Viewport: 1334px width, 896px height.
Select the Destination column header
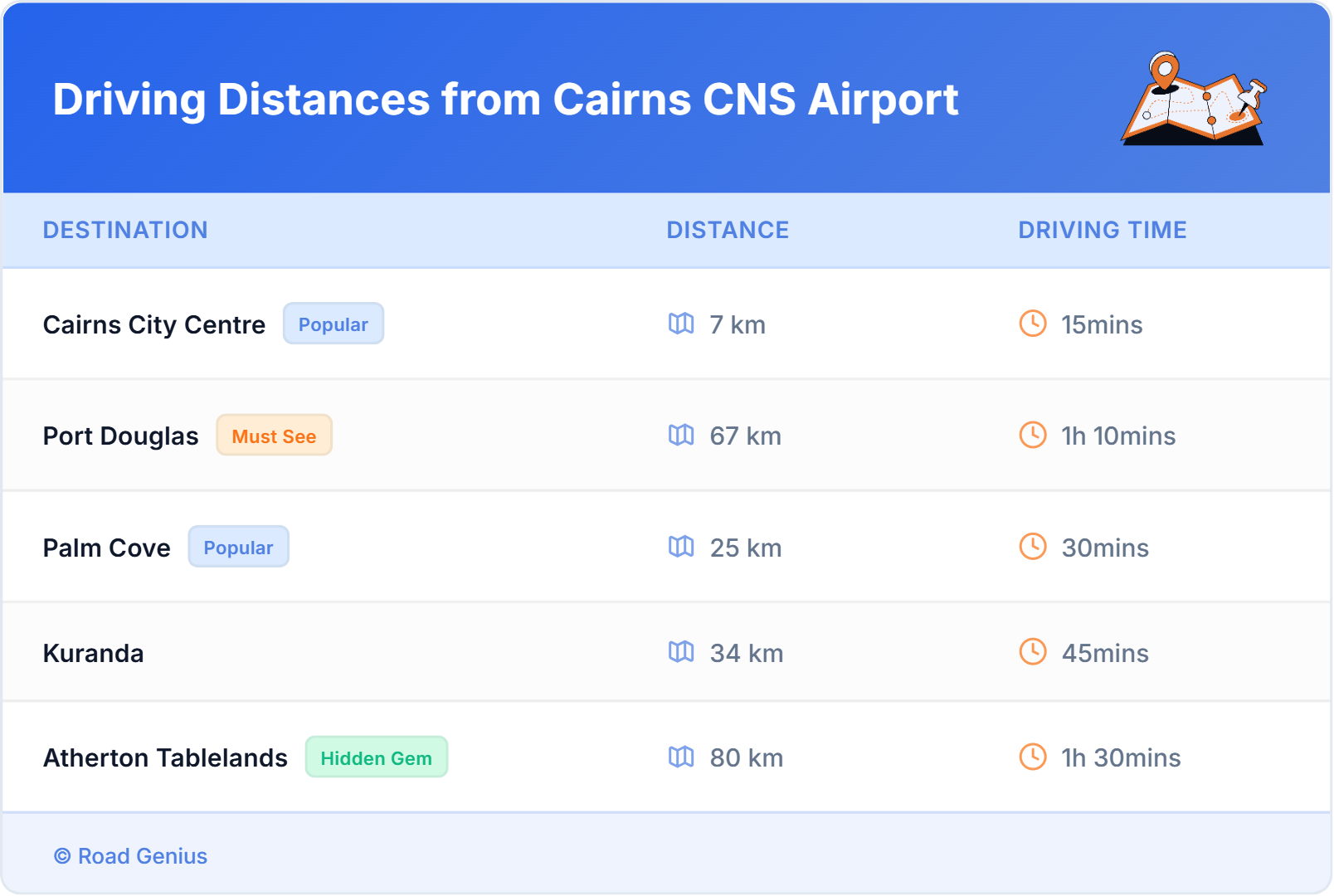click(x=125, y=230)
